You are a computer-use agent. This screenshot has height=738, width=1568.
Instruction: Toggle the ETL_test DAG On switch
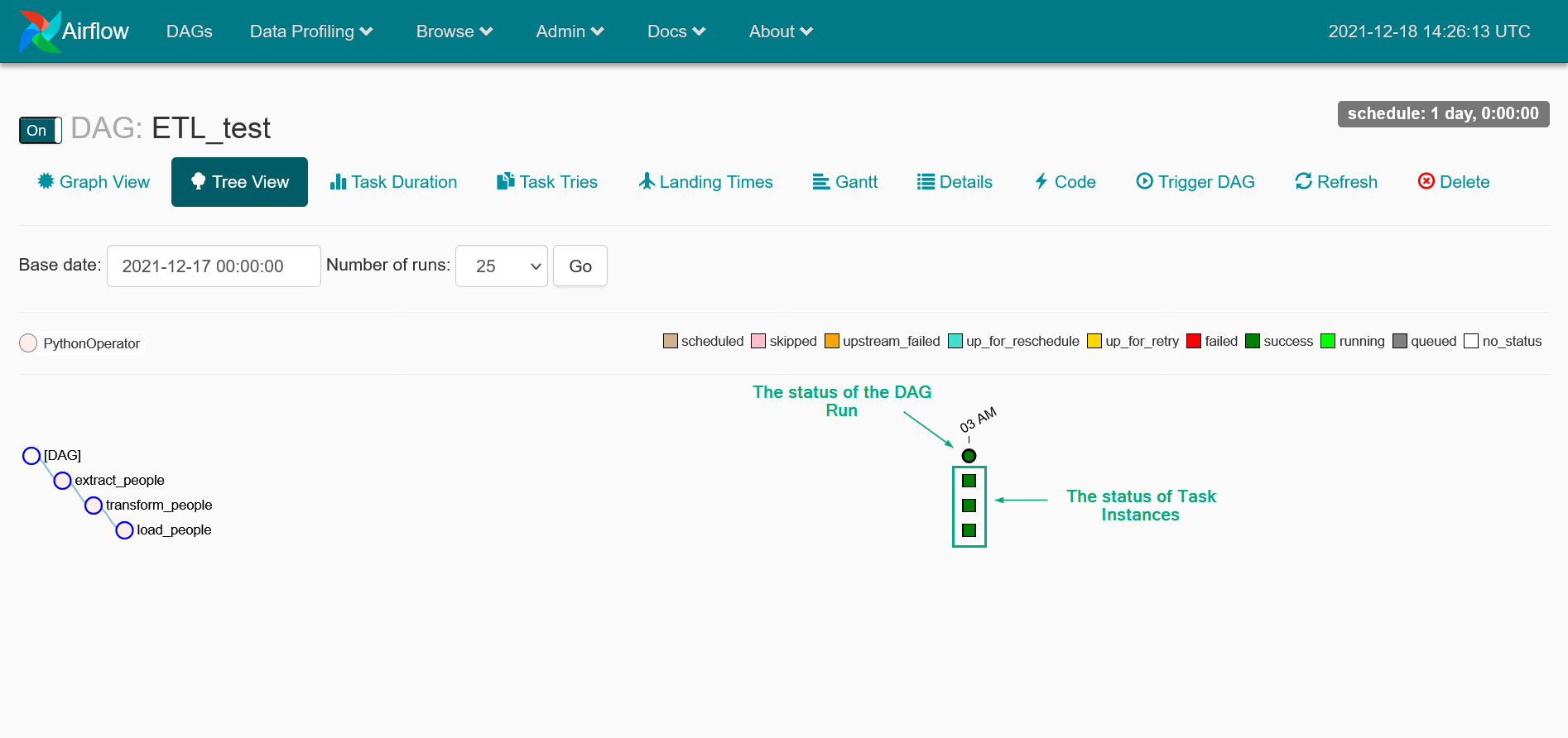(x=40, y=131)
